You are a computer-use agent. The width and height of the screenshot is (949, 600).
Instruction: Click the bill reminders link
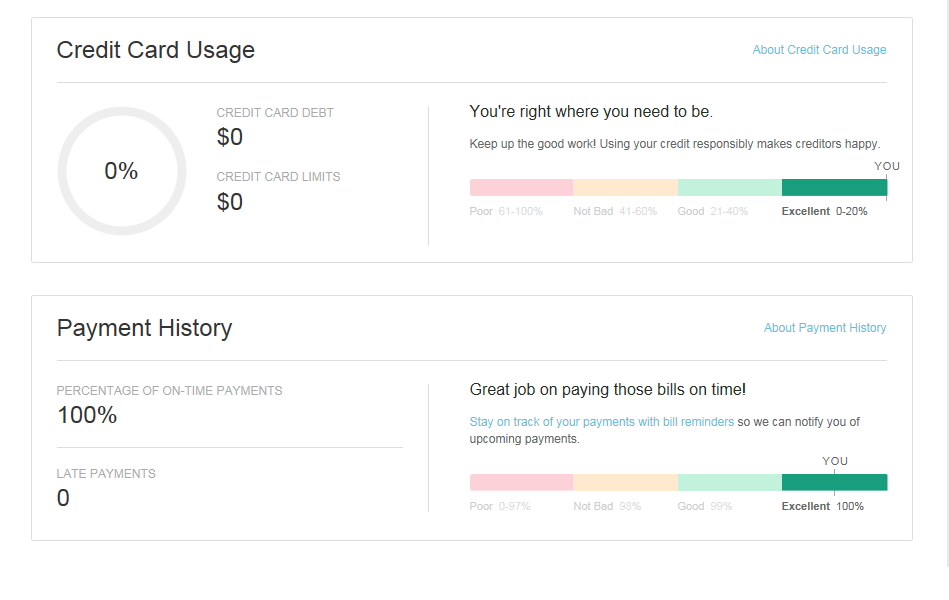[601, 422]
